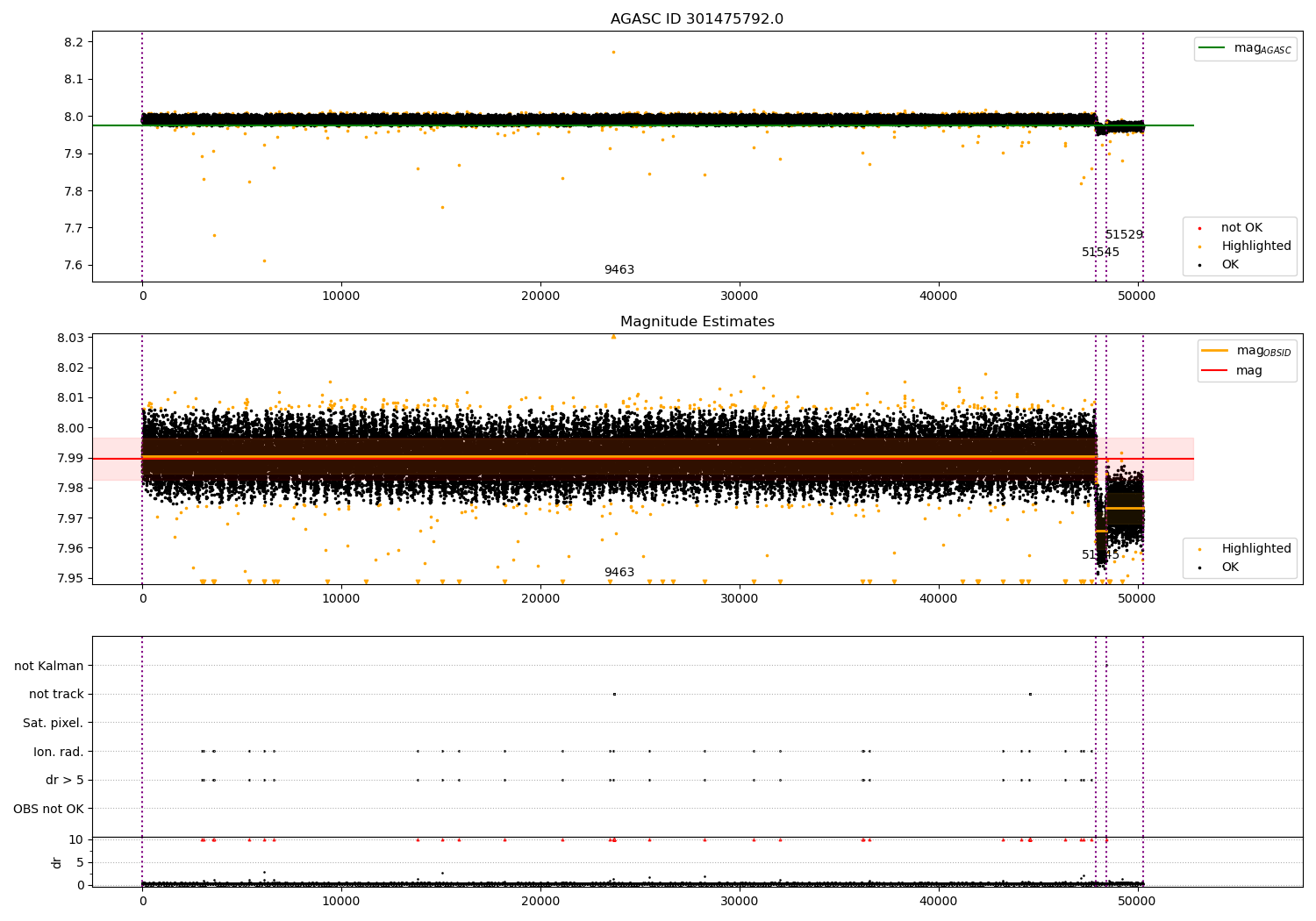Click the 'not Kalman' y-axis label
1316x921 pixels.
tap(49, 666)
